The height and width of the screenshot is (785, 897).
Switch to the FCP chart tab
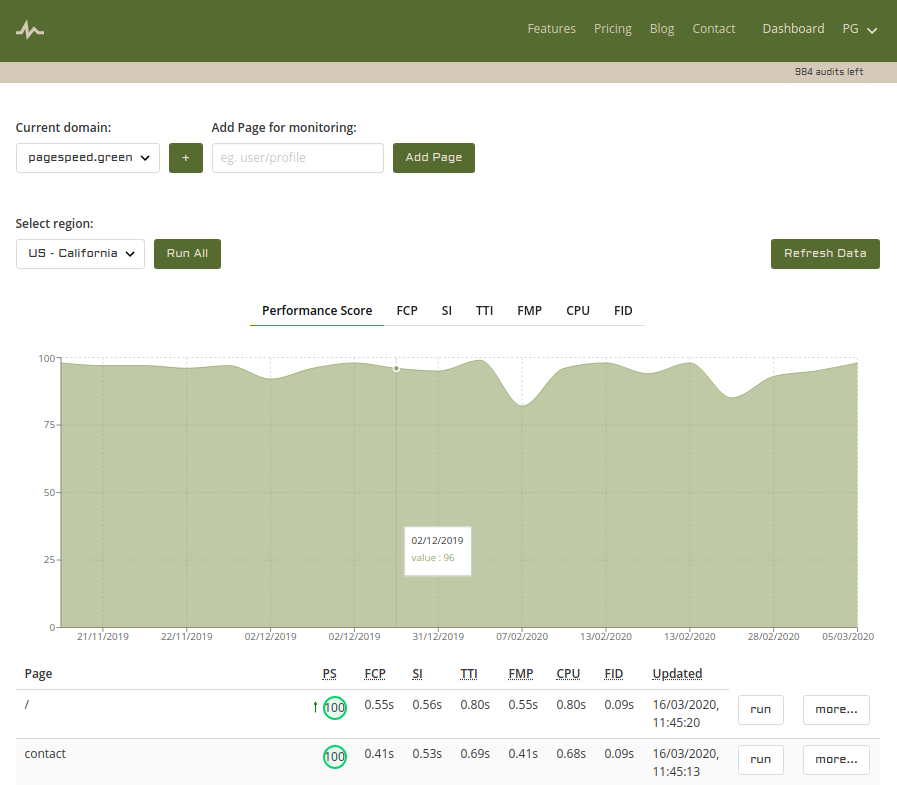407,311
